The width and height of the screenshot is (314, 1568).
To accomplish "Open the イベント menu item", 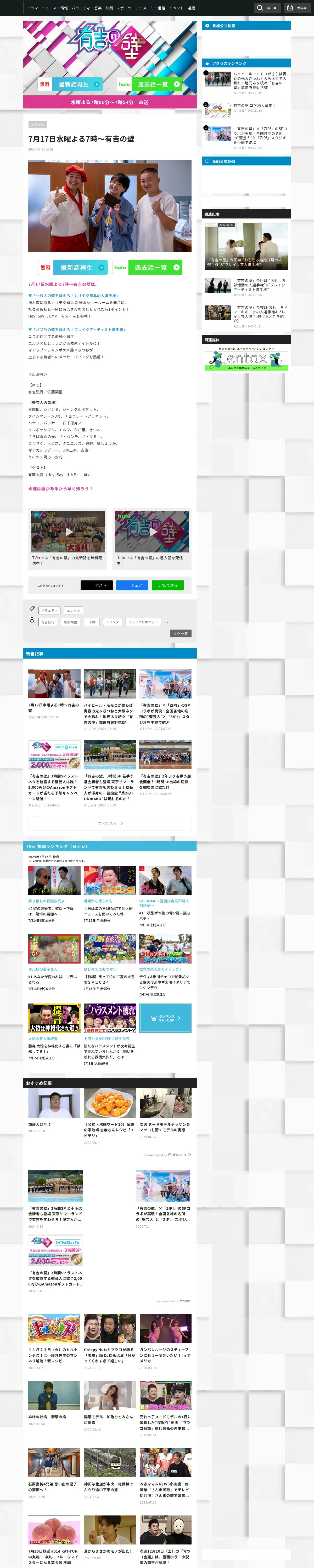I will point(176,8).
